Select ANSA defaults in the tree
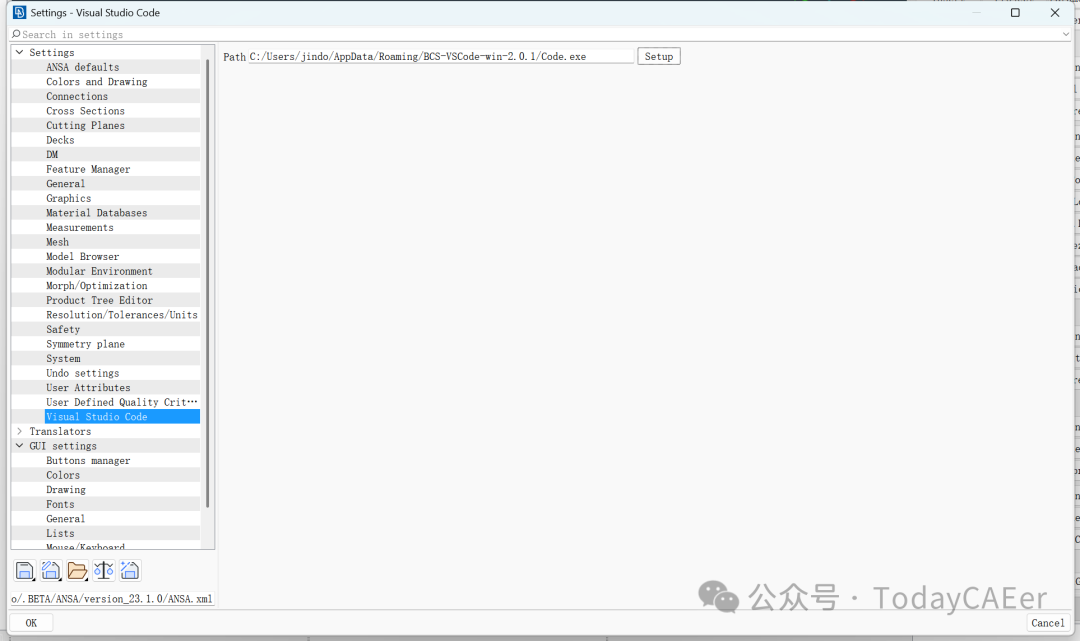Screen dimensions: 1080x641 pos(83,67)
